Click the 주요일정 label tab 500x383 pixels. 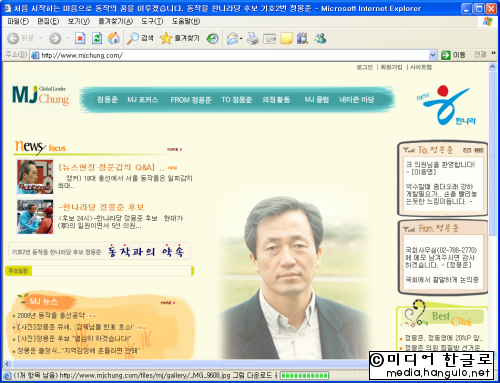click(x=18, y=271)
